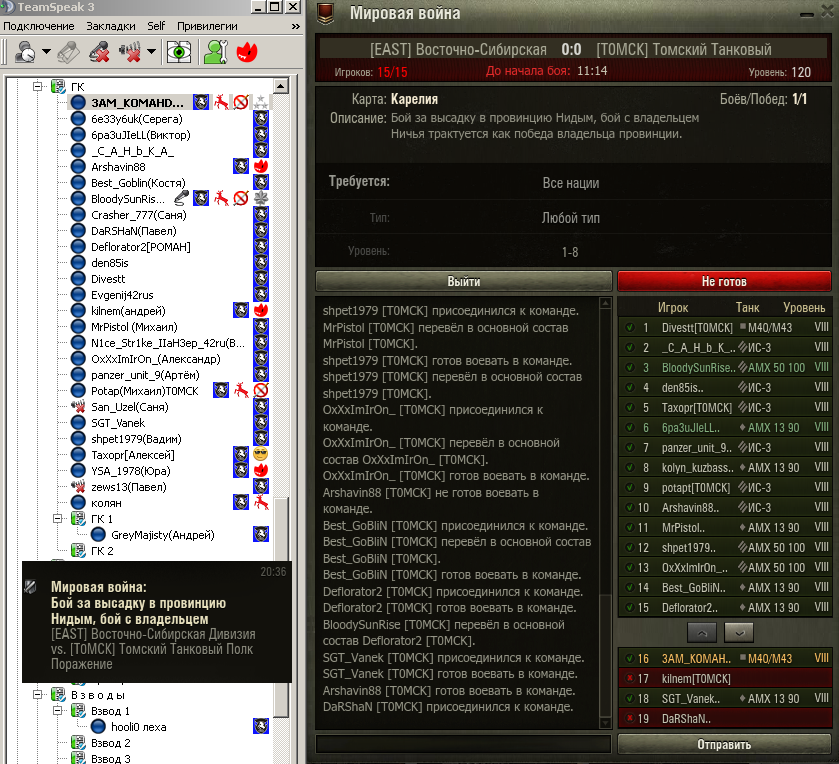
Task: Click the battle chat scrollbar up arrow
Action: (605, 303)
